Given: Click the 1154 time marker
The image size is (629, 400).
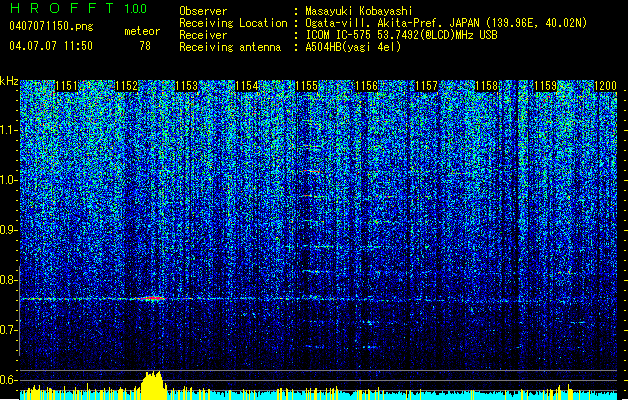Looking at the screenshot, I should [246, 86].
